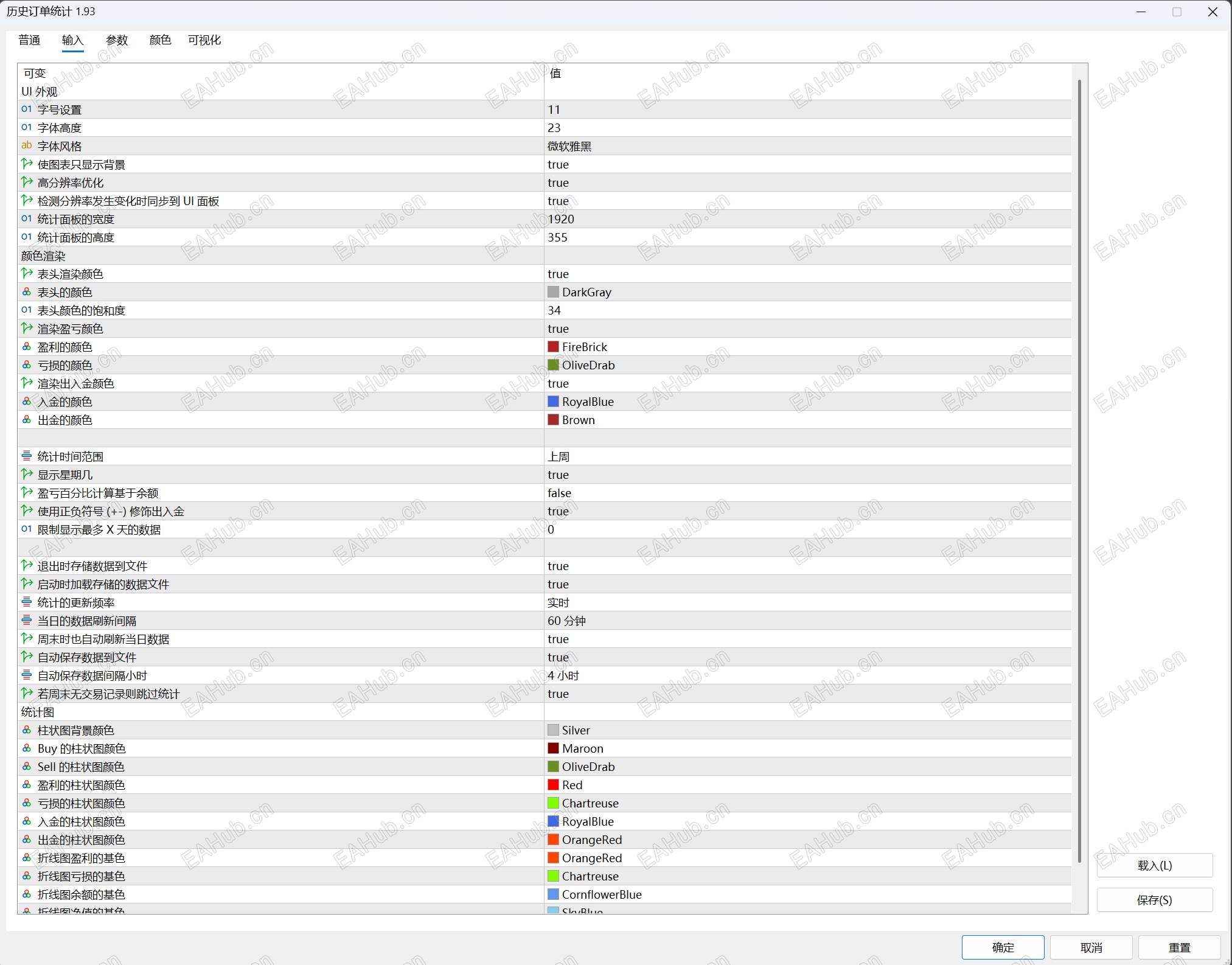The height and width of the screenshot is (965, 1232).
Task: Open the 上周 dropdown for 统计时间范围
Action: coord(559,456)
